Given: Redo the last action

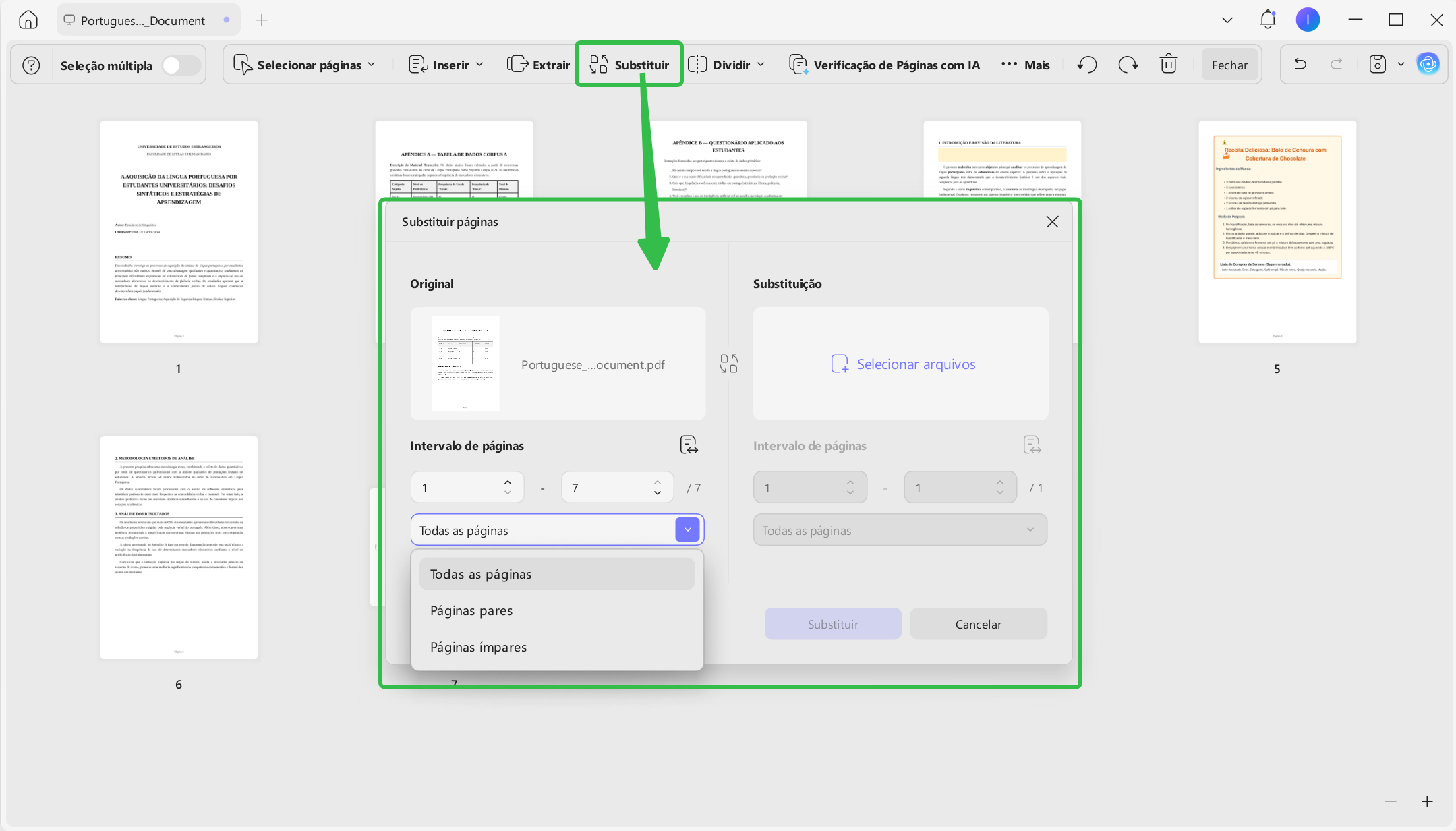Looking at the screenshot, I should coord(1336,65).
